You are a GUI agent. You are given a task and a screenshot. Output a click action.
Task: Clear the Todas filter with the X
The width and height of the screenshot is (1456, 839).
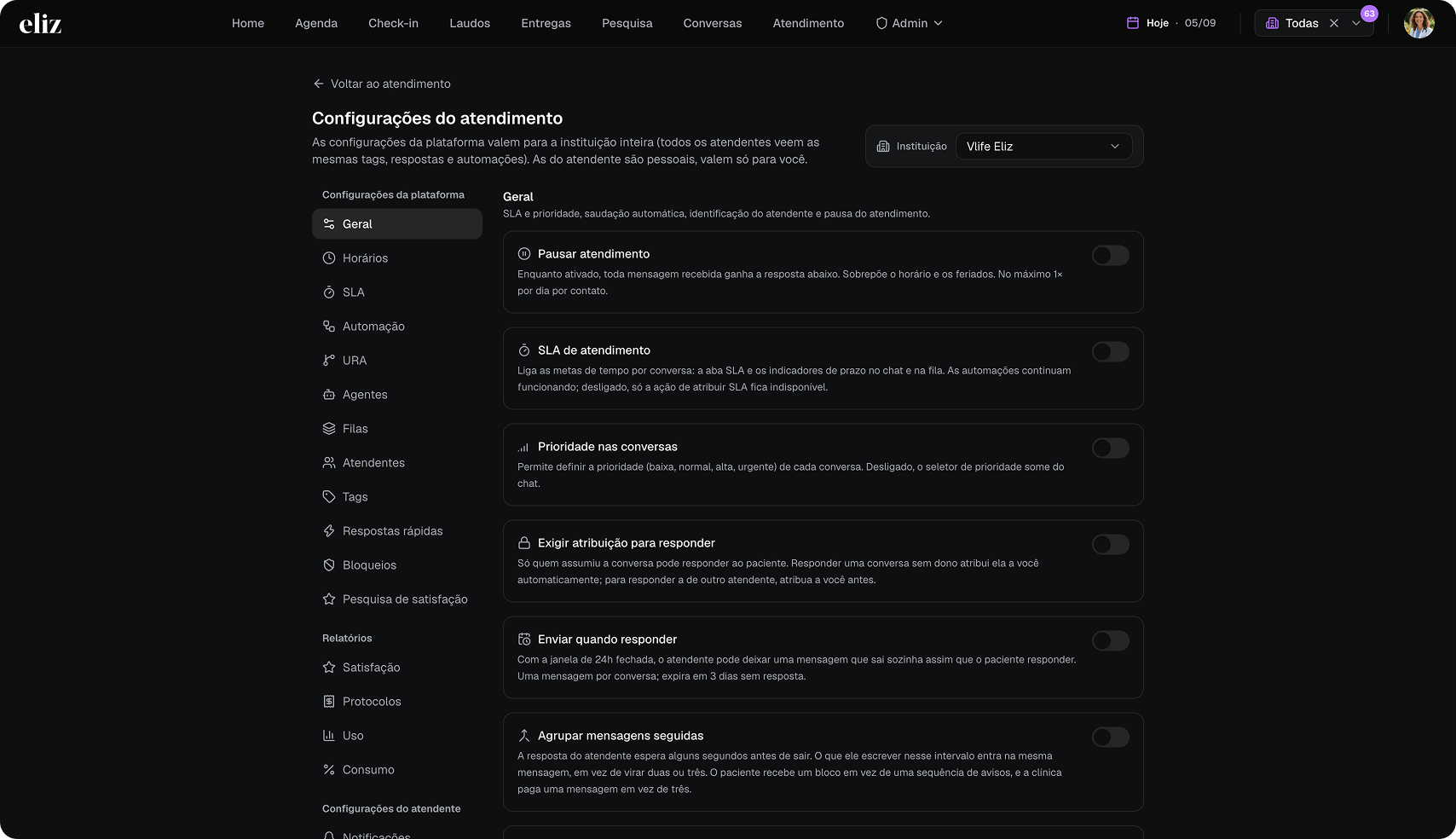tap(1334, 23)
